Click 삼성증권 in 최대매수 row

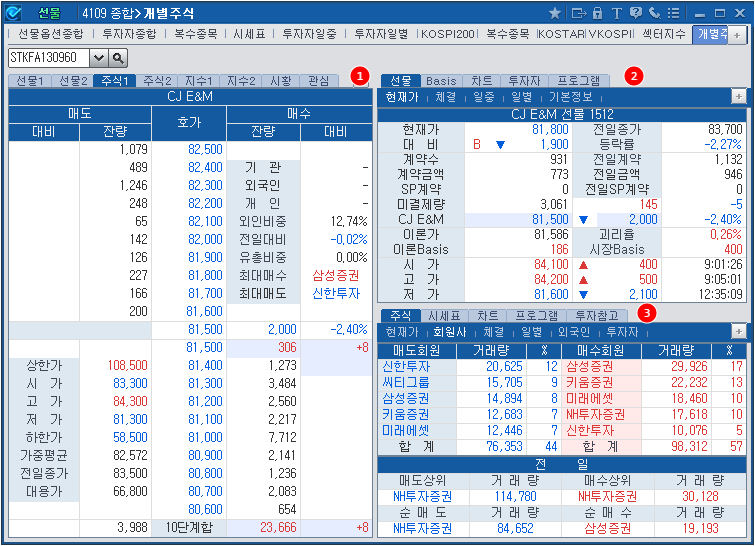[336, 275]
